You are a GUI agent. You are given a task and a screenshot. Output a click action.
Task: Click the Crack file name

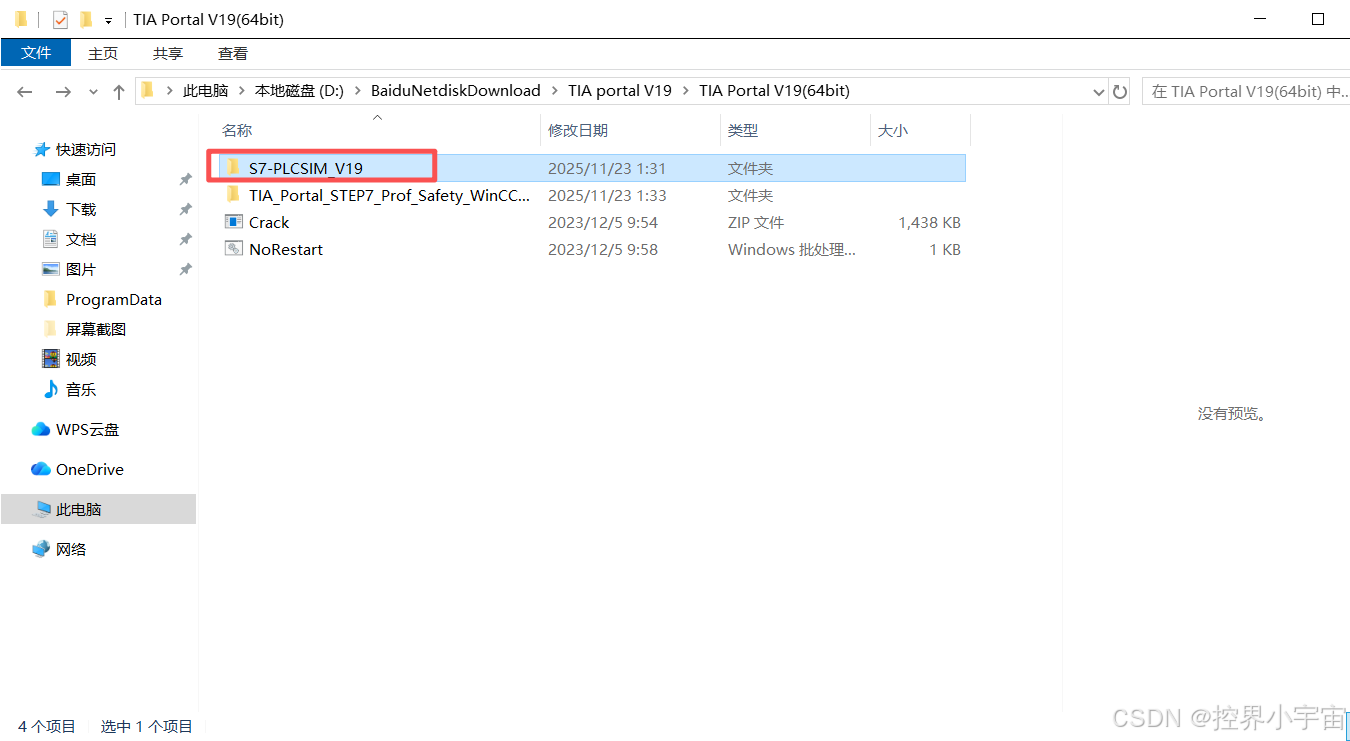[269, 222]
